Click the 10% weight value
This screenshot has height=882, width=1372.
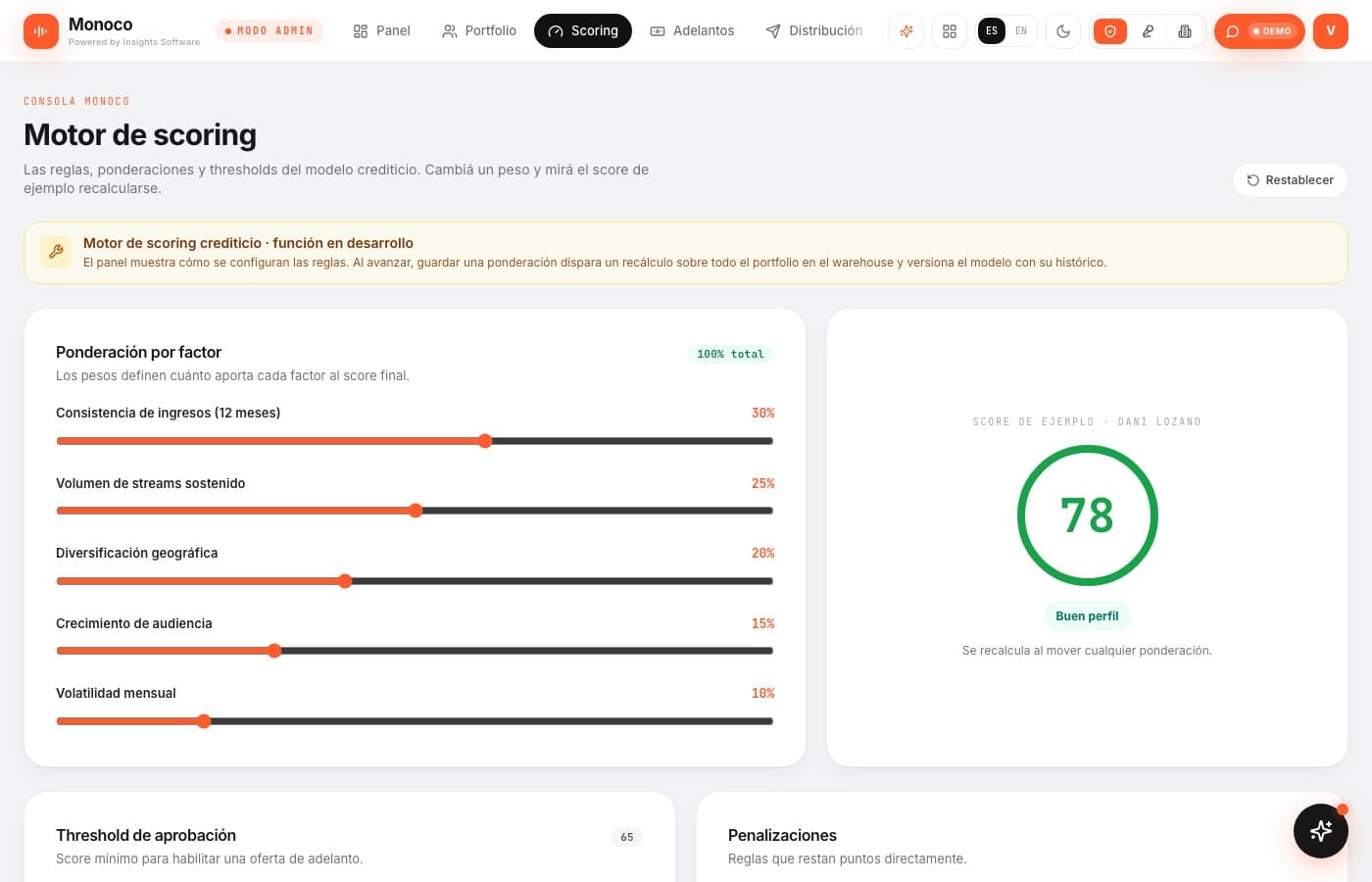(x=763, y=694)
